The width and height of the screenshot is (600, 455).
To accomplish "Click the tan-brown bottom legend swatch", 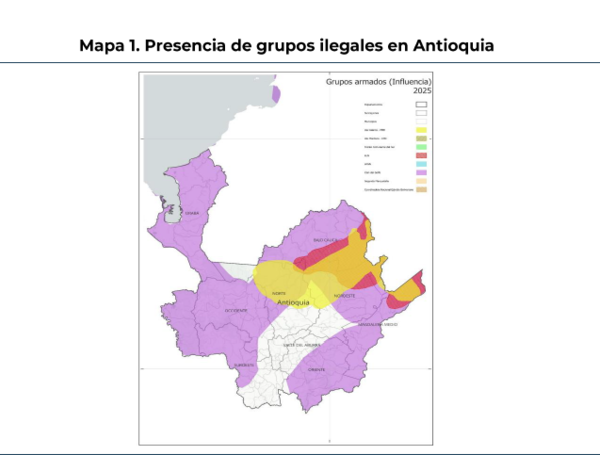I will [x=421, y=189].
